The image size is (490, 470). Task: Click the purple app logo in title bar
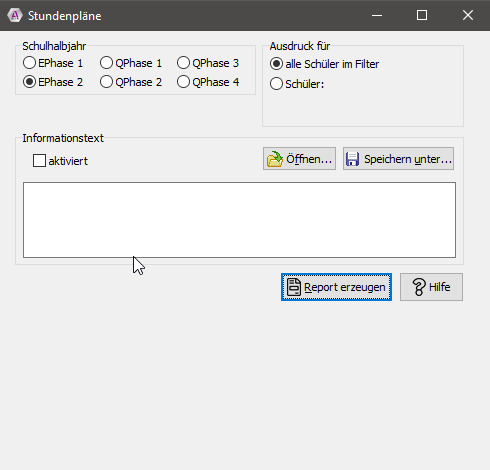15,15
